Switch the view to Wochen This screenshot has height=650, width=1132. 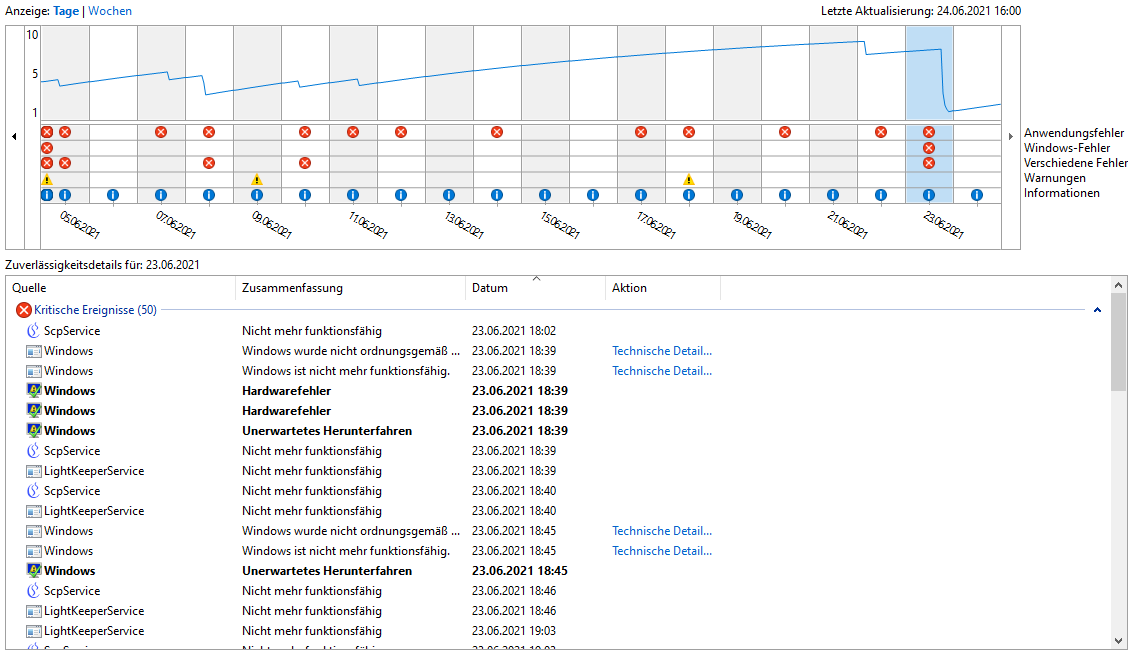[110, 11]
